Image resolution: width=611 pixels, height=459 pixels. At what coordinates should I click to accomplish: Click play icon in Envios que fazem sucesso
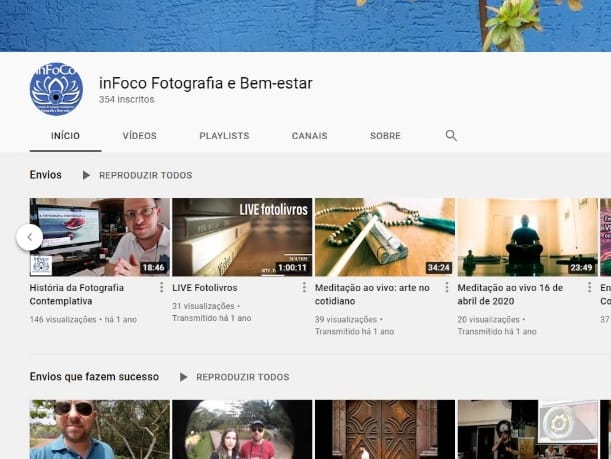[x=183, y=377]
